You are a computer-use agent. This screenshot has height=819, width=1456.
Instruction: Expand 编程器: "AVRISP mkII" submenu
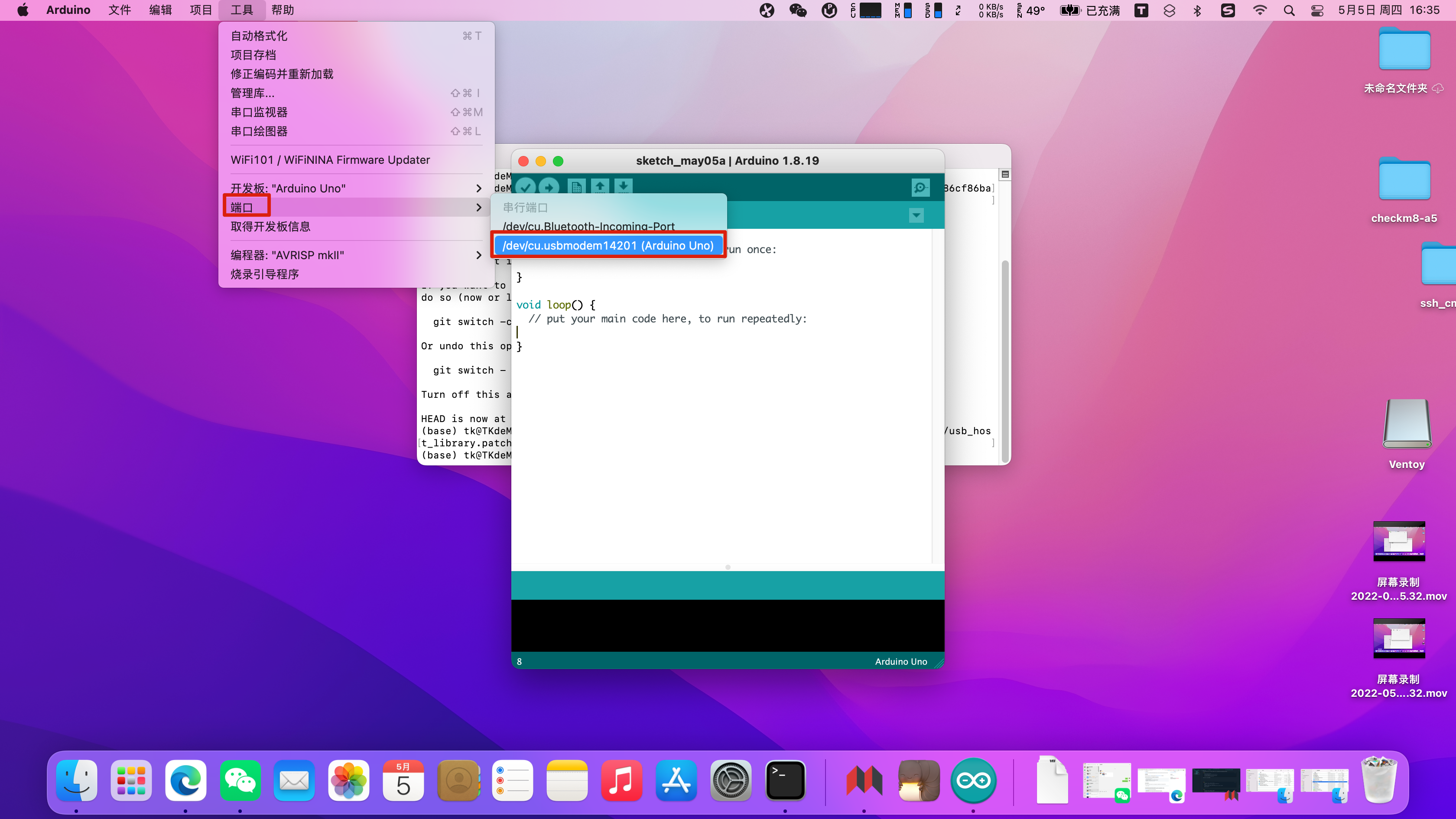click(356, 255)
